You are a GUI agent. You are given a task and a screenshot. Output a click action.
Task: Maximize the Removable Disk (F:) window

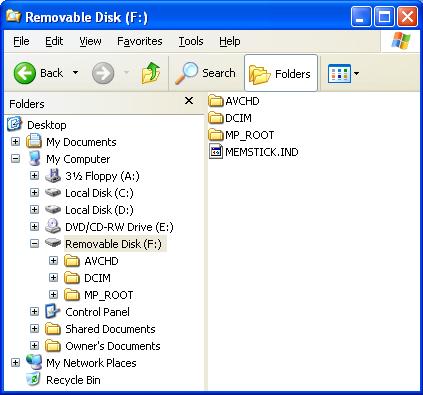pos(384,17)
